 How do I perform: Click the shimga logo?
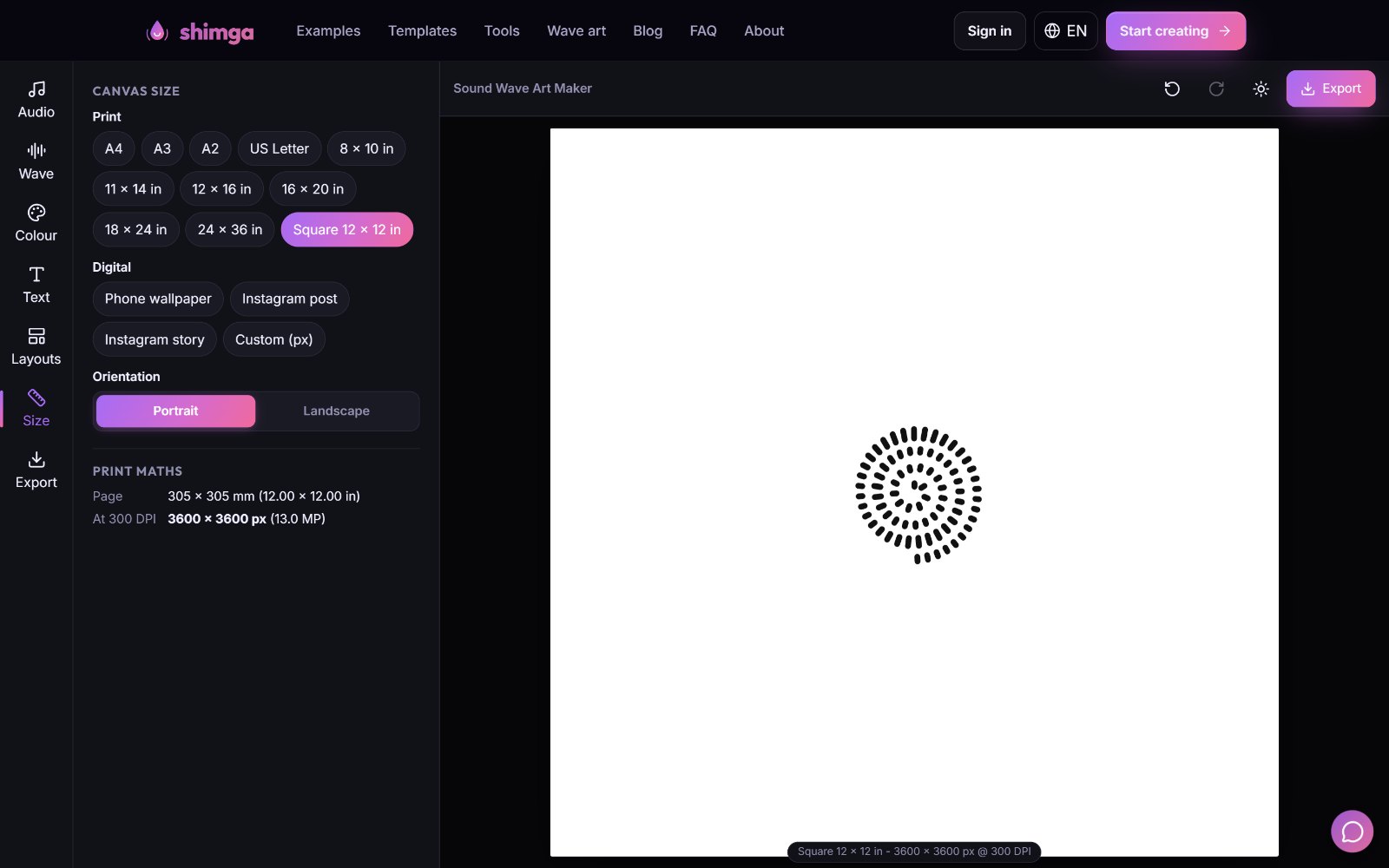(x=200, y=31)
